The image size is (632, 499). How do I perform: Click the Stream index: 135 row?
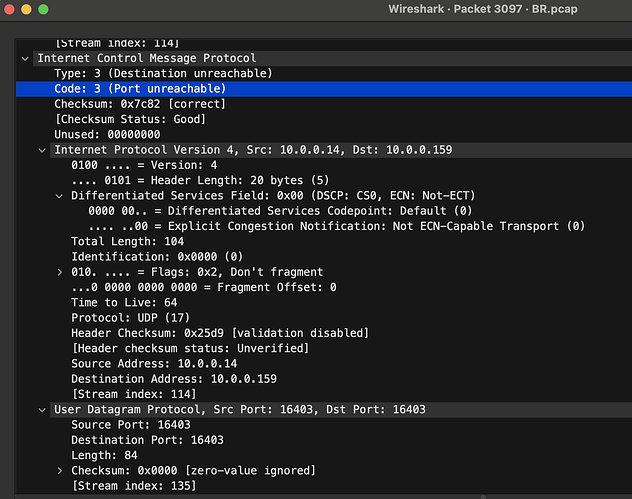(x=133, y=486)
